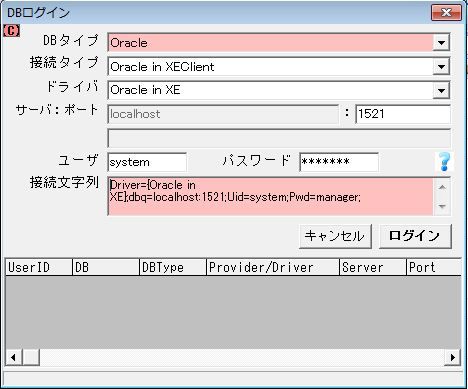This screenshot has width=468, height=389.
Task: Click the empty field below the server
Action: [x=279, y=138]
